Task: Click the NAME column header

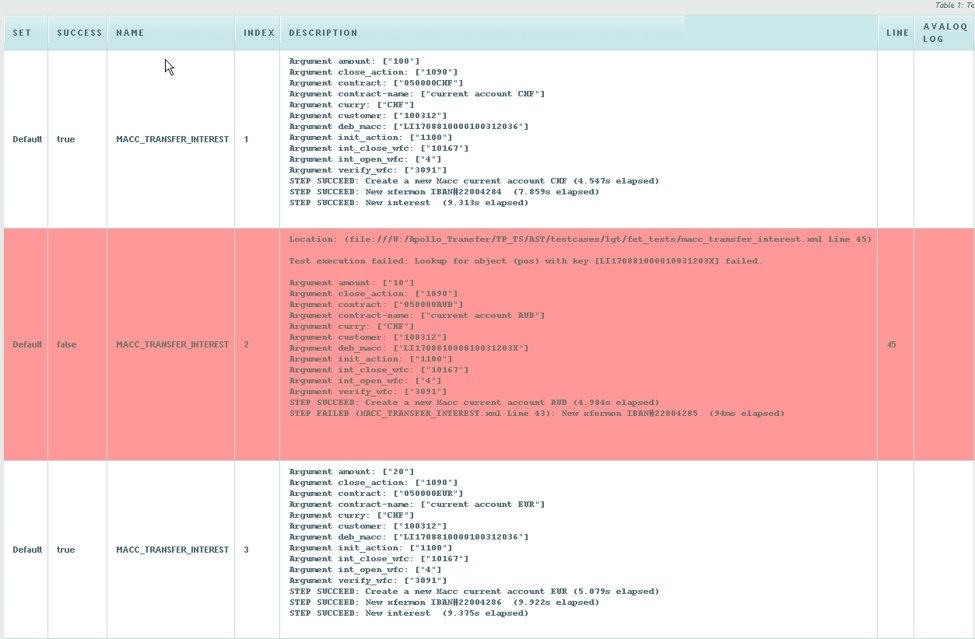Action: [x=130, y=33]
